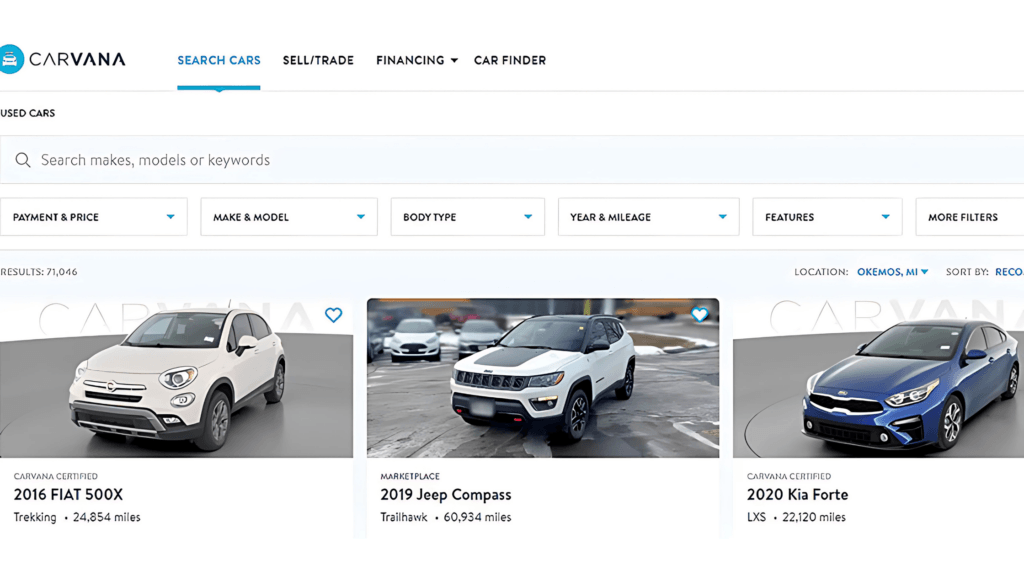Screen dimensions: 1024x576
Task: Open the Search Cars tab
Action: coord(219,60)
